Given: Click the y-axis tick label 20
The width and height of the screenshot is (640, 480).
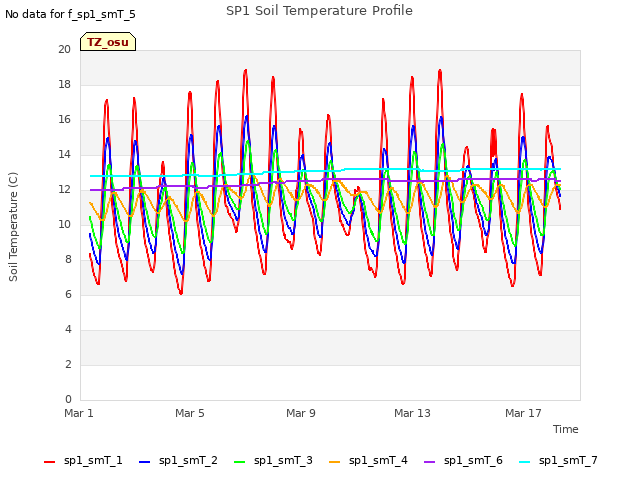Looking at the screenshot, I should (x=64, y=49).
